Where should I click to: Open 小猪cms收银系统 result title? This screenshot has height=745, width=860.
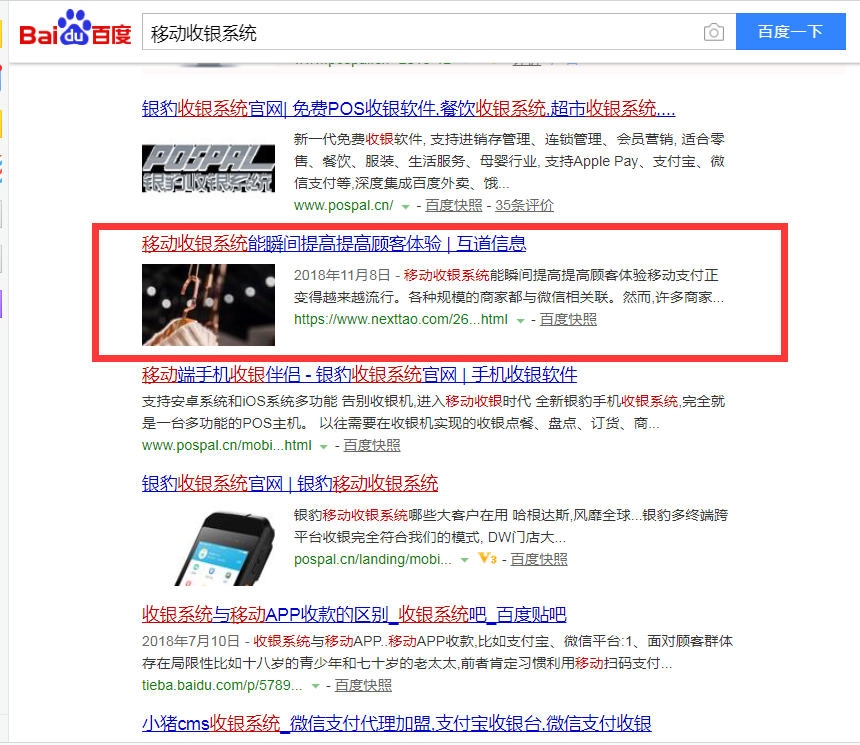tap(397, 724)
